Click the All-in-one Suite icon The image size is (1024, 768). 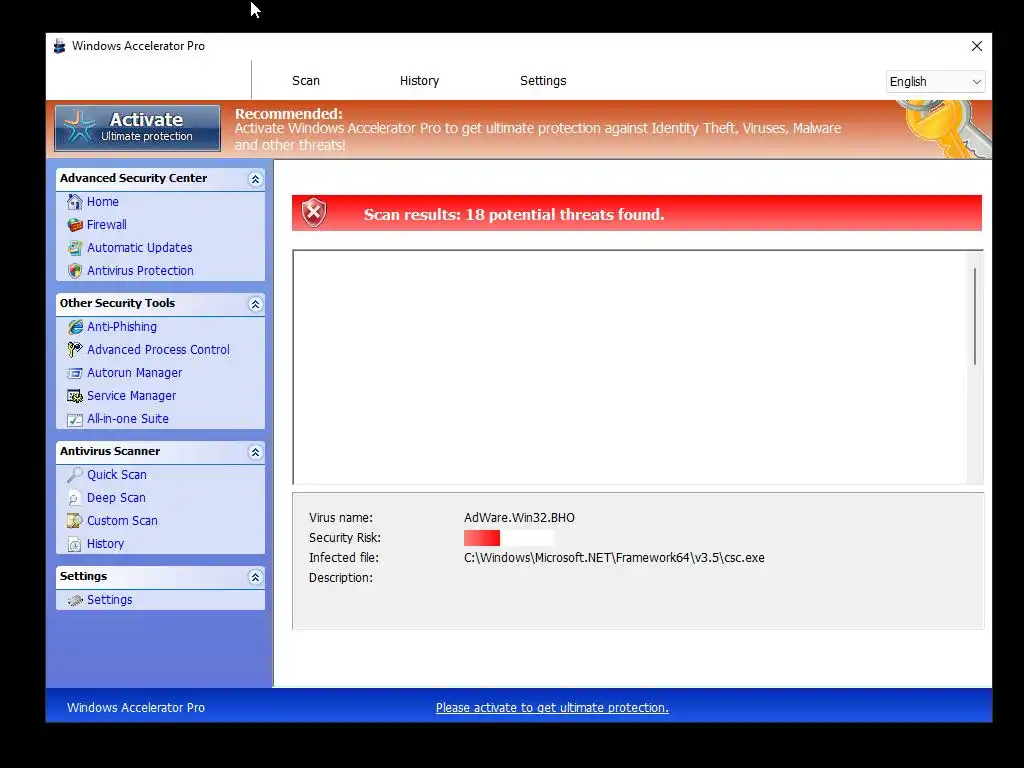point(75,419)
